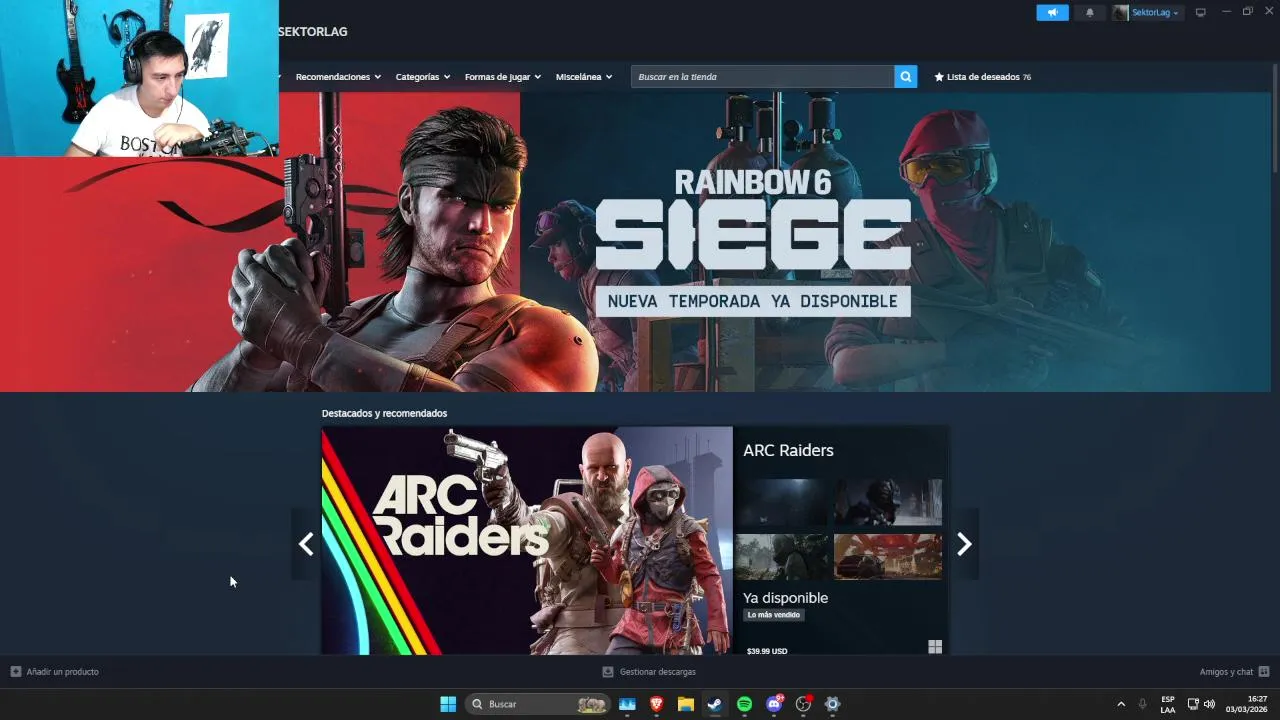This screenshot has width=1280, height=720.
Task: Show hidden system tray icons
Action: click(1121, 704)
